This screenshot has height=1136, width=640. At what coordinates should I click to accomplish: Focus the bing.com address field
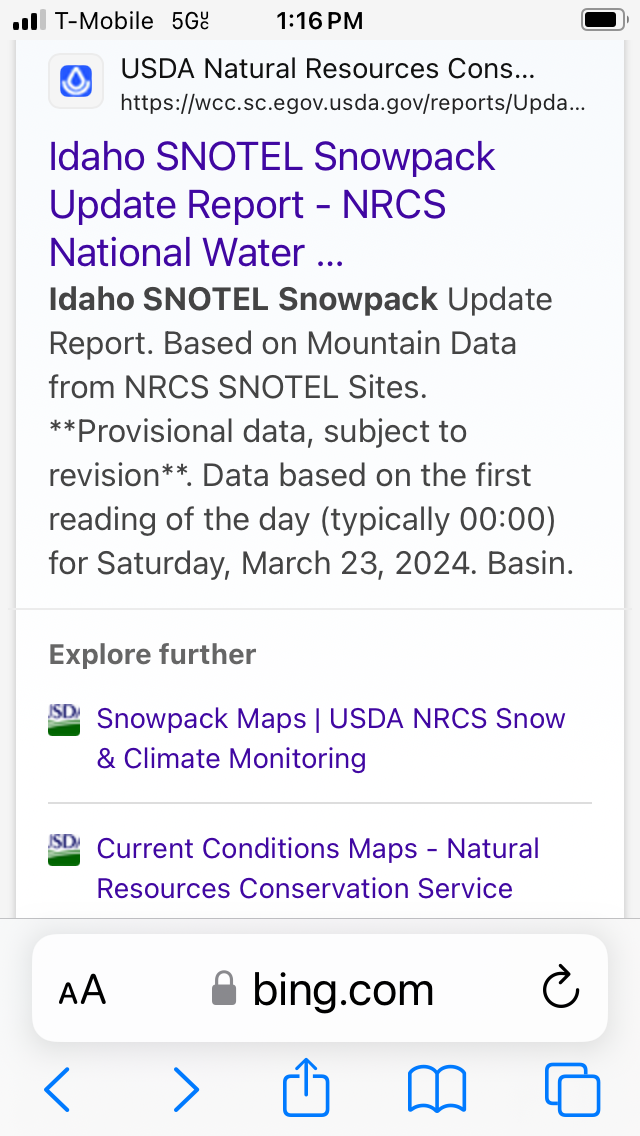coord(343,991)
